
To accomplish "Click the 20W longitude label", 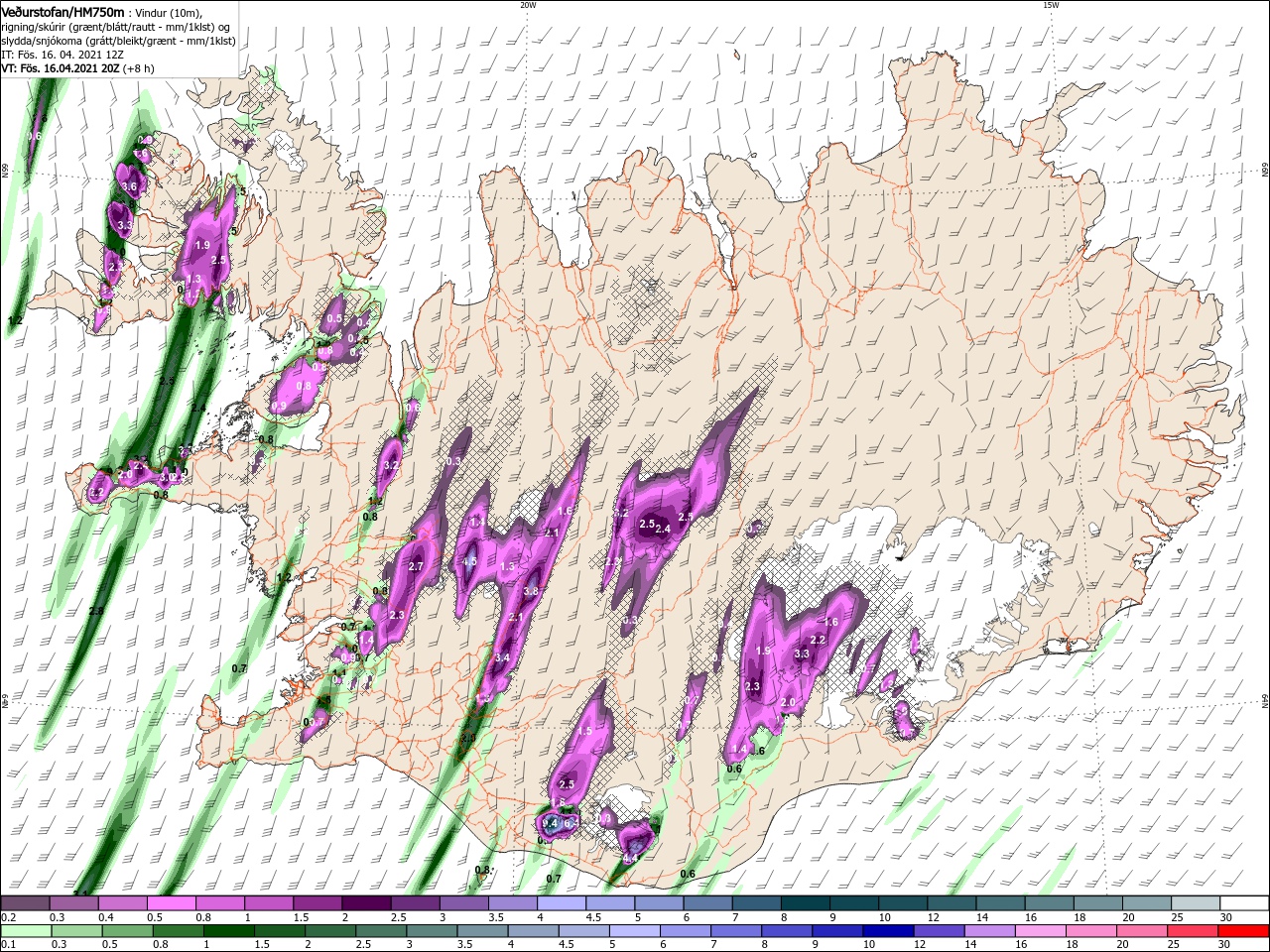I will tap(528, 5).
